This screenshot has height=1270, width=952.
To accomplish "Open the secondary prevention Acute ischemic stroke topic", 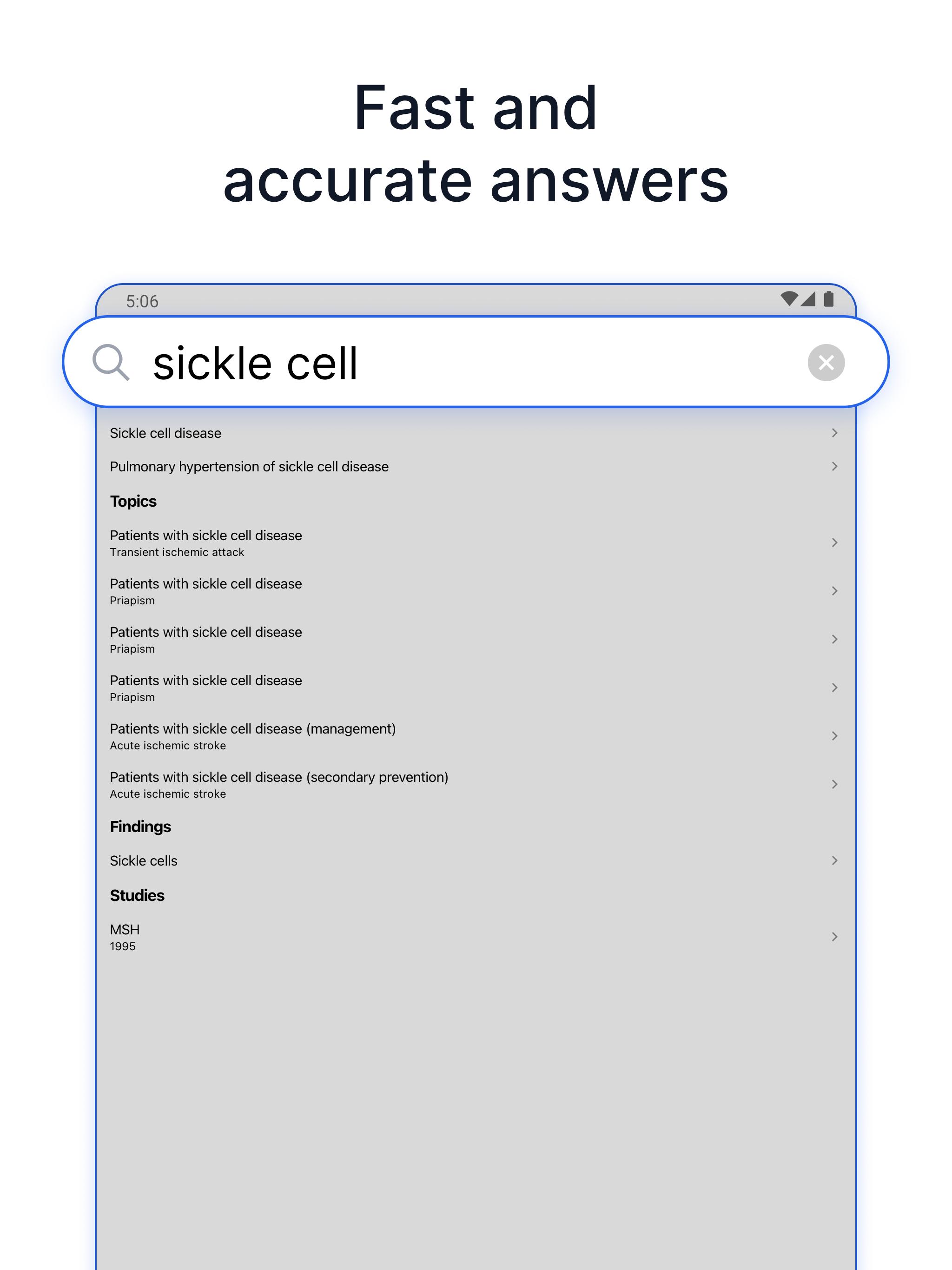I will point(476,784).
